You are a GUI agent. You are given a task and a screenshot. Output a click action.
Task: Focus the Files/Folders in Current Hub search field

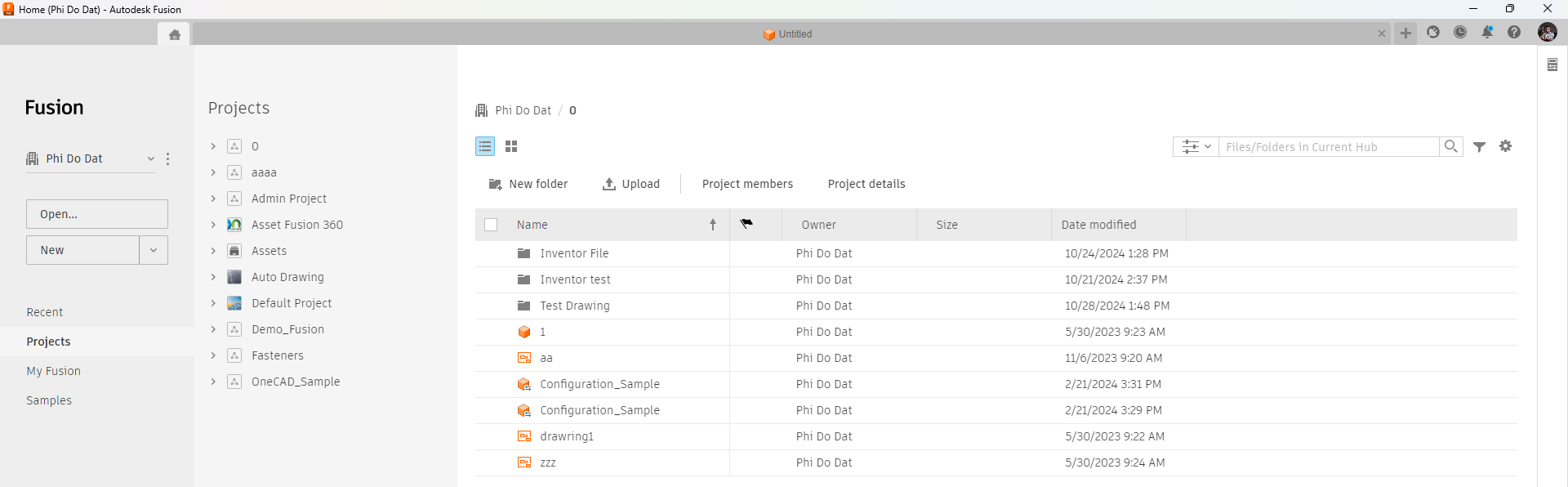pyautogui.click(x=1329, y=147)
